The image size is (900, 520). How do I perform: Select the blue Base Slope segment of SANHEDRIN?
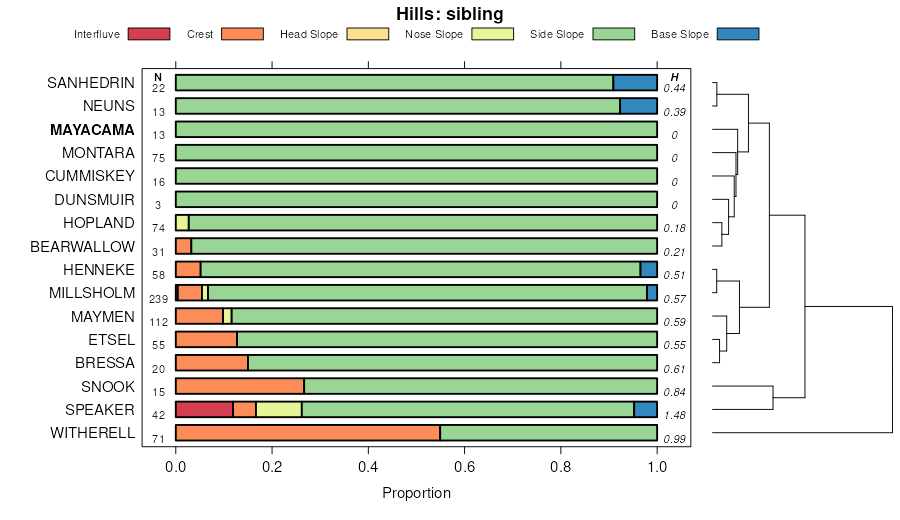coord(635,83)
